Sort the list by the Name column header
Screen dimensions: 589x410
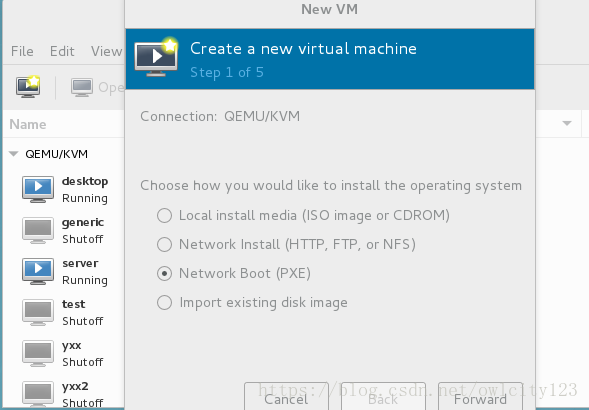click(28, 124)
